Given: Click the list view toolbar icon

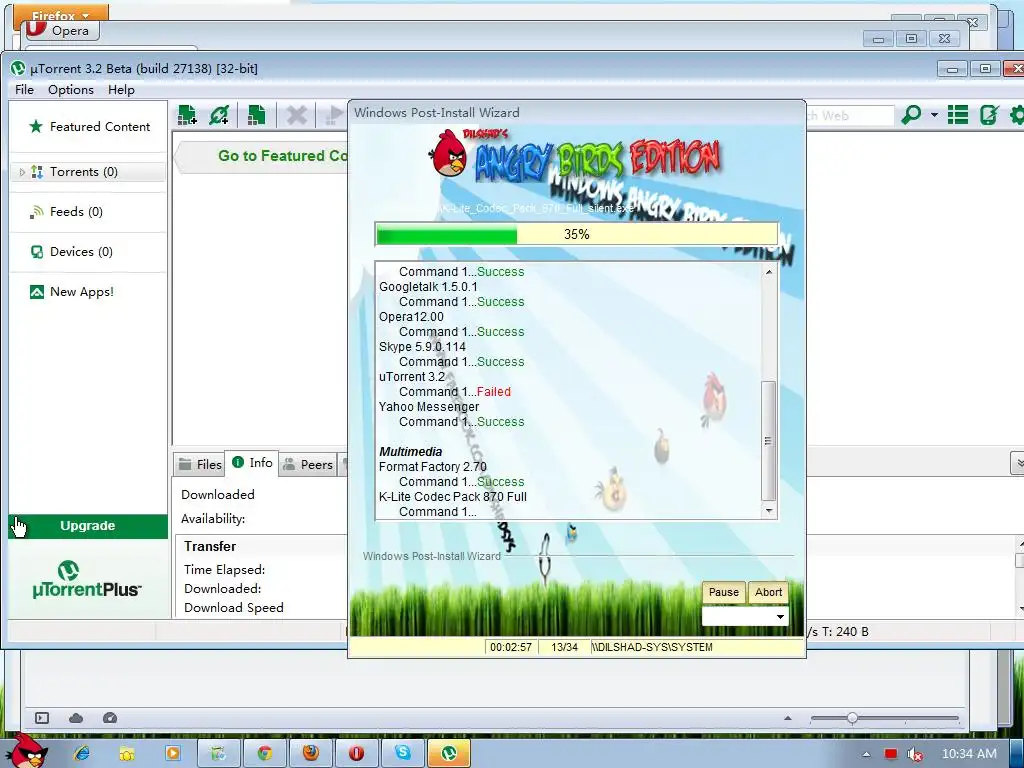Looking at the screenshot, I should 958,115.
